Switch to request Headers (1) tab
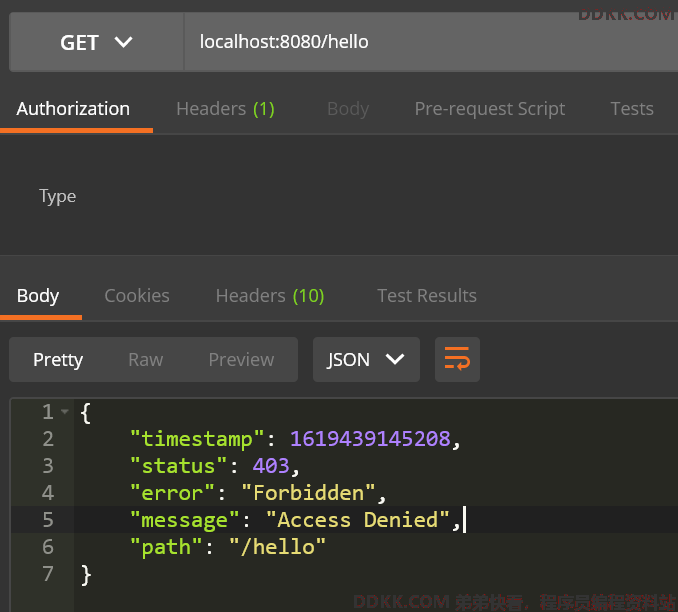Image resolution: width=678 pixels, height=612 pixels. (x=225, y=109)
